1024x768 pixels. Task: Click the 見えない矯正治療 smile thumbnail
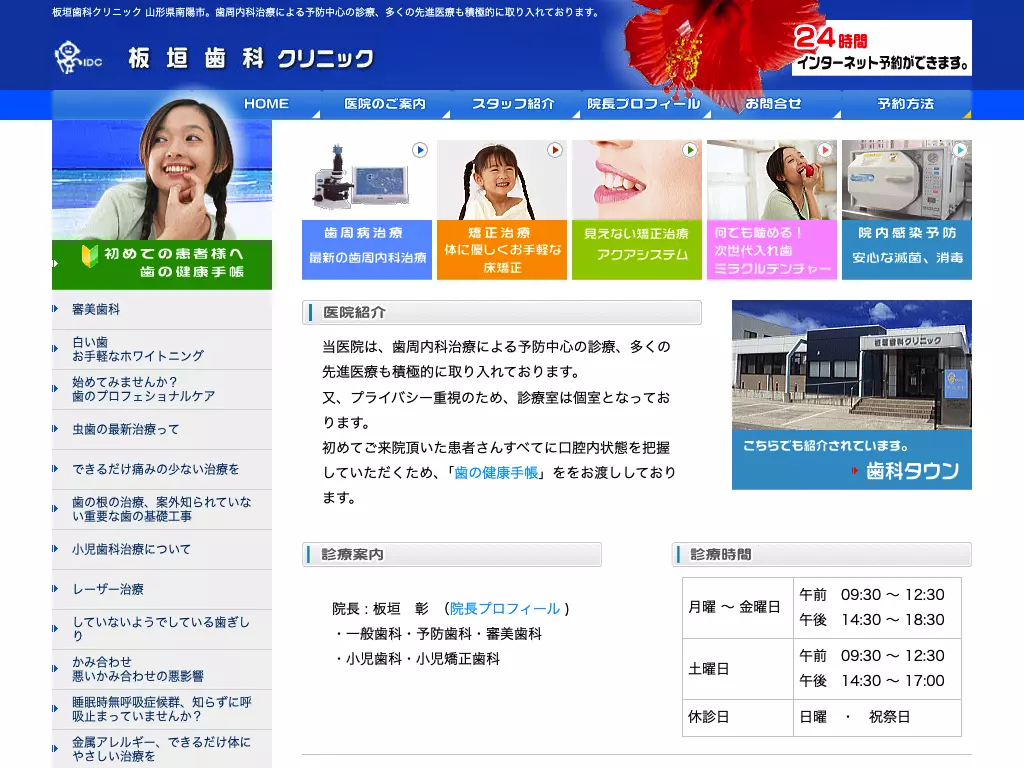pos(637,180)
